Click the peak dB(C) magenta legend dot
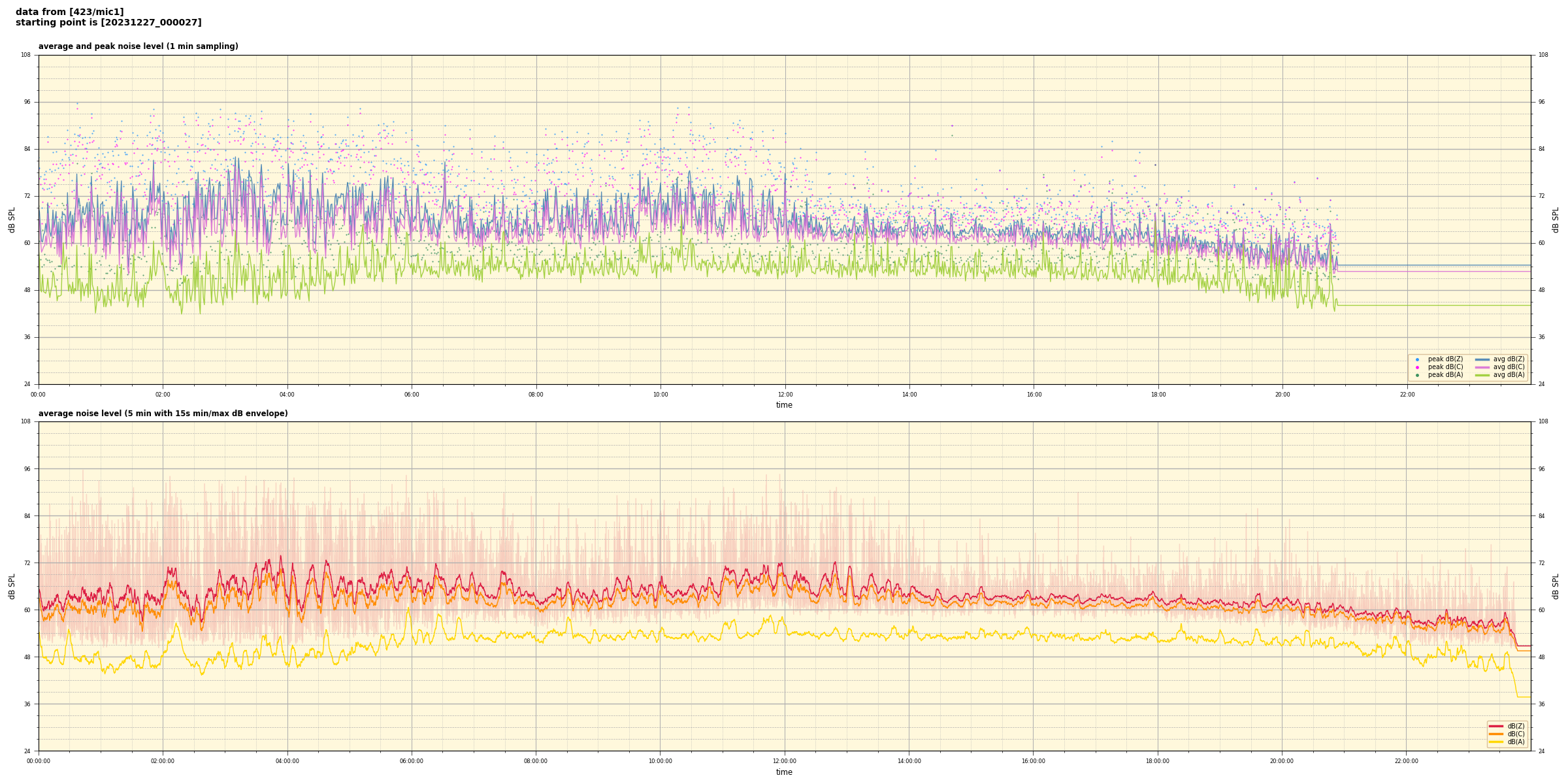The image size is (1568, 784). pyautogui.click(x=1417, y=367)
